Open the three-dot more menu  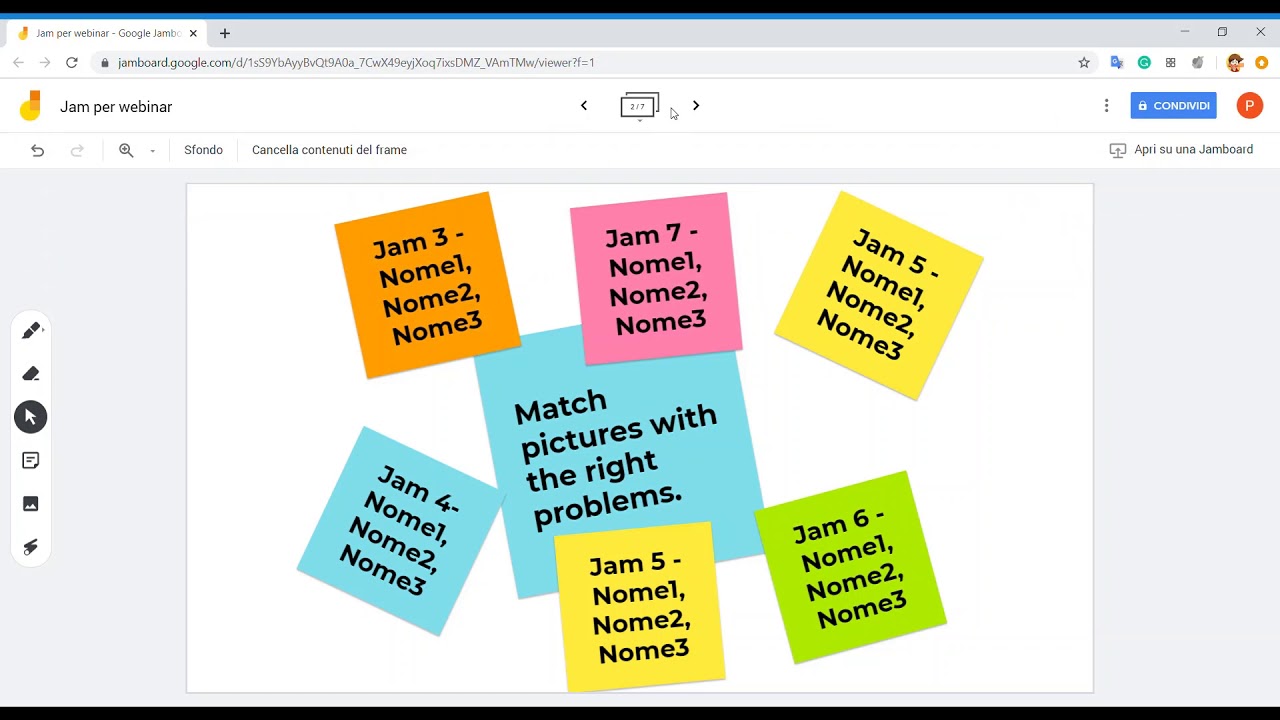1106,106
